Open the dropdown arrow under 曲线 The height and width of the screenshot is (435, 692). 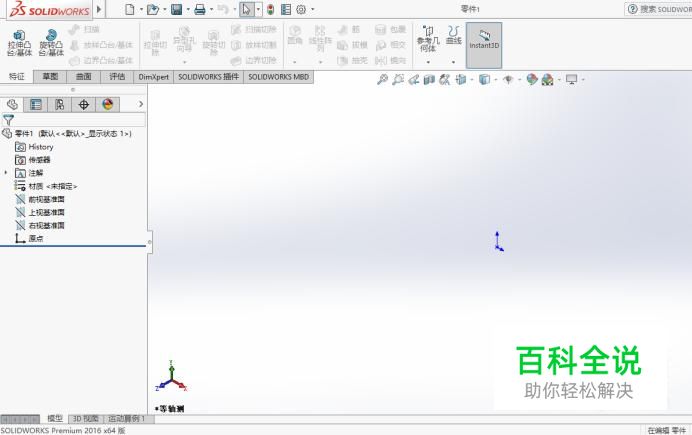[x=453, y=62]
